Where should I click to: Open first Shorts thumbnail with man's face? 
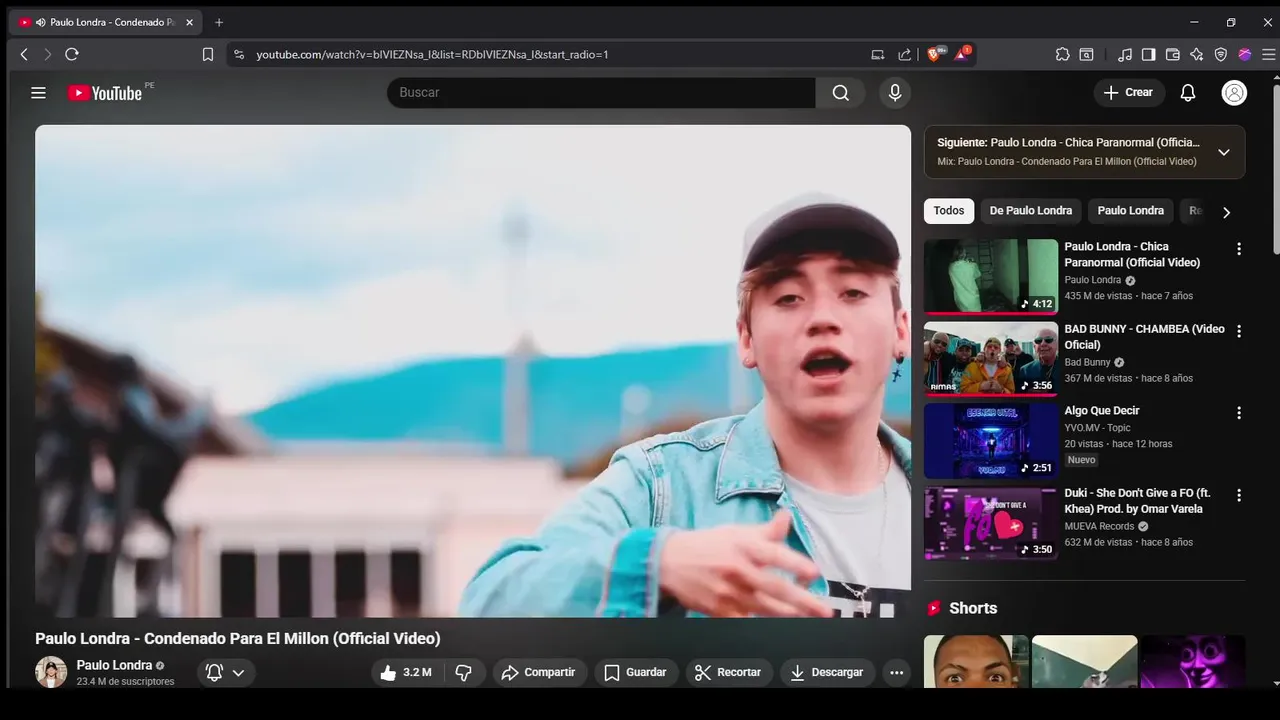pyautogui.click(x=976, y=662)
